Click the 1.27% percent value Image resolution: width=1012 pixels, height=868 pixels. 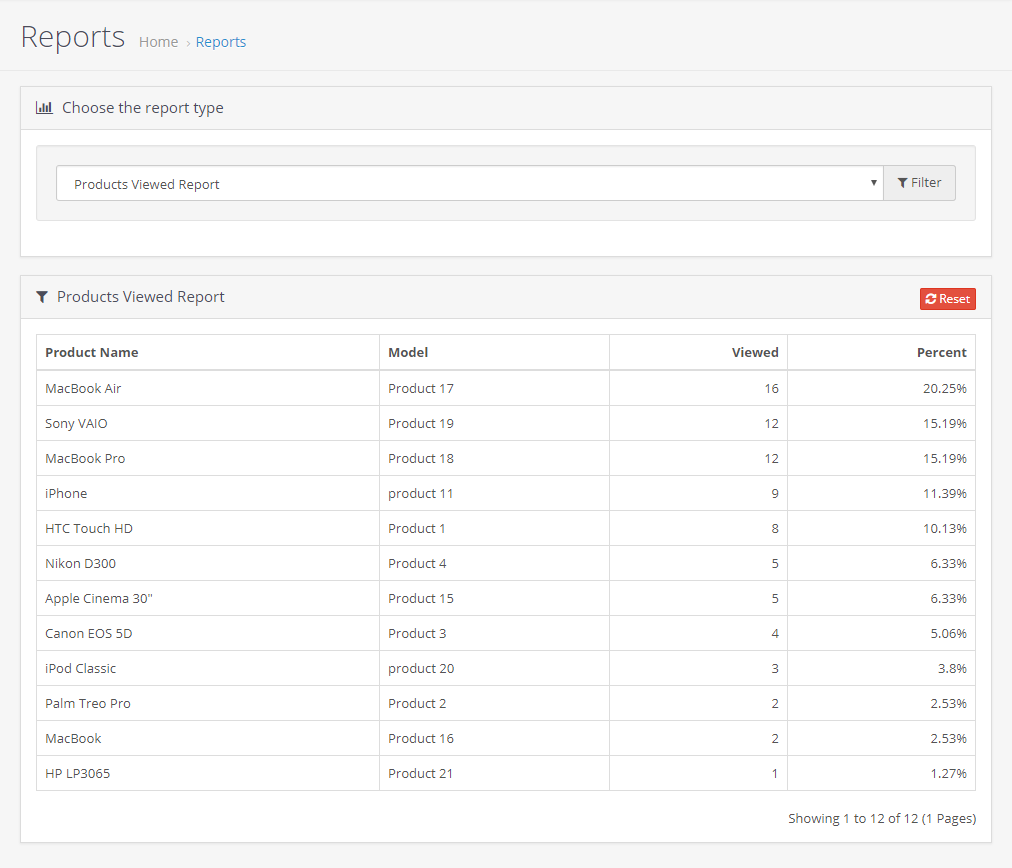pyautogui.click(x=949, y=773)
